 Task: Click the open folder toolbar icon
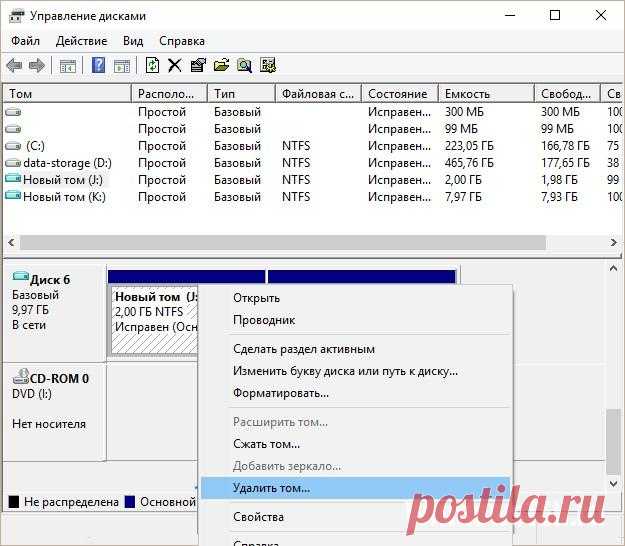point(221,66)
